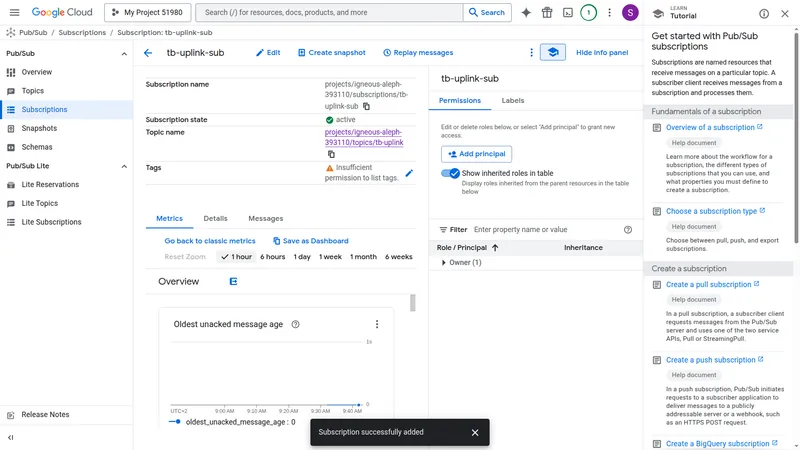Open Gemini AI assistant sparkle icon
This screenshot has width=800, height=450.
pos(526,12)
